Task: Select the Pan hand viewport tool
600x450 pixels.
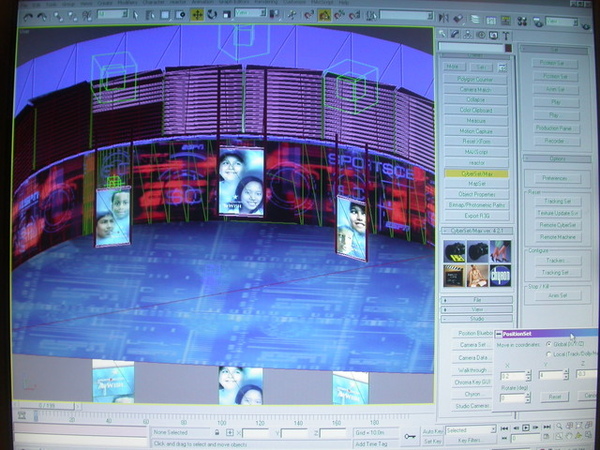Action: [569, 436]
